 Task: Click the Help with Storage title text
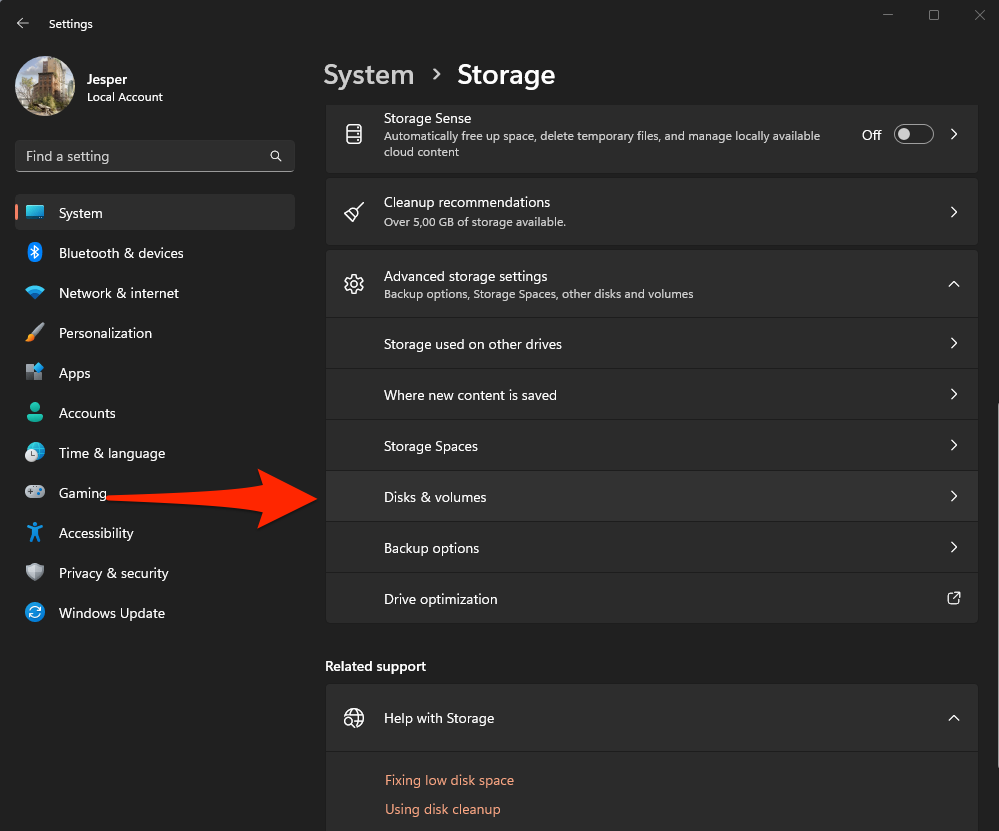(x=439, y=718)
